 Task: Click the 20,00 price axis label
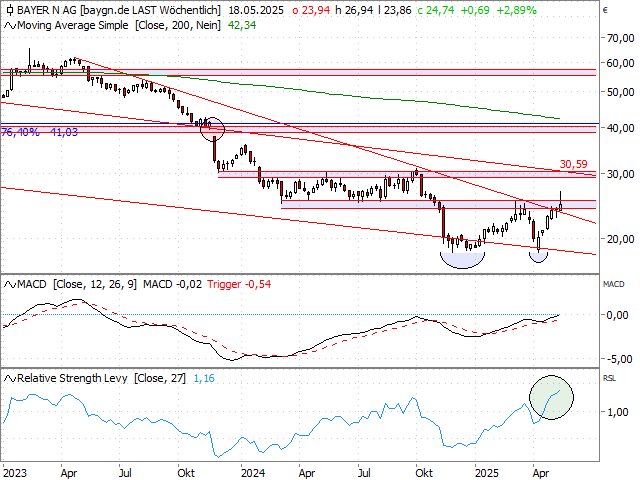[621, 239]
